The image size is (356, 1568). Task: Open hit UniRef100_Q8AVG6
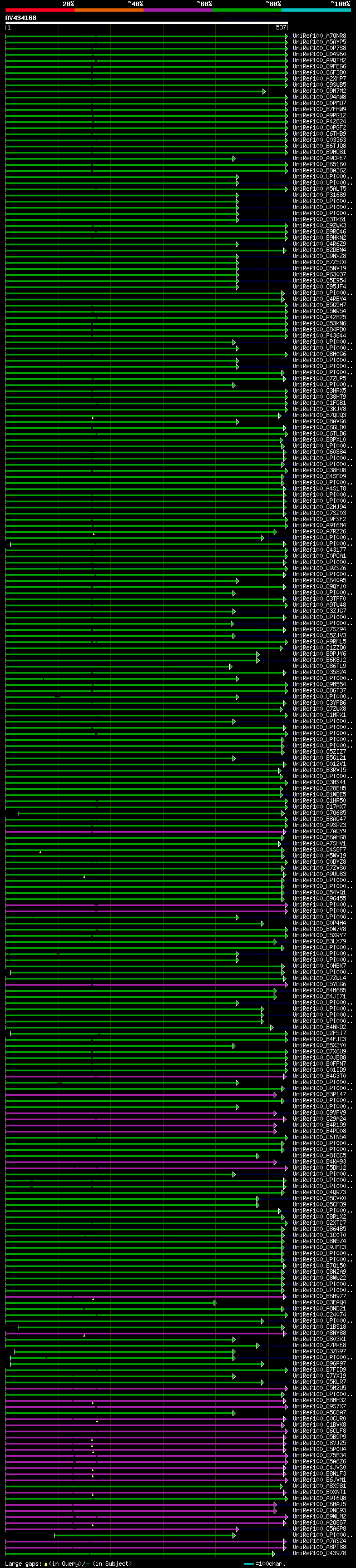click(x=319, y=421)
